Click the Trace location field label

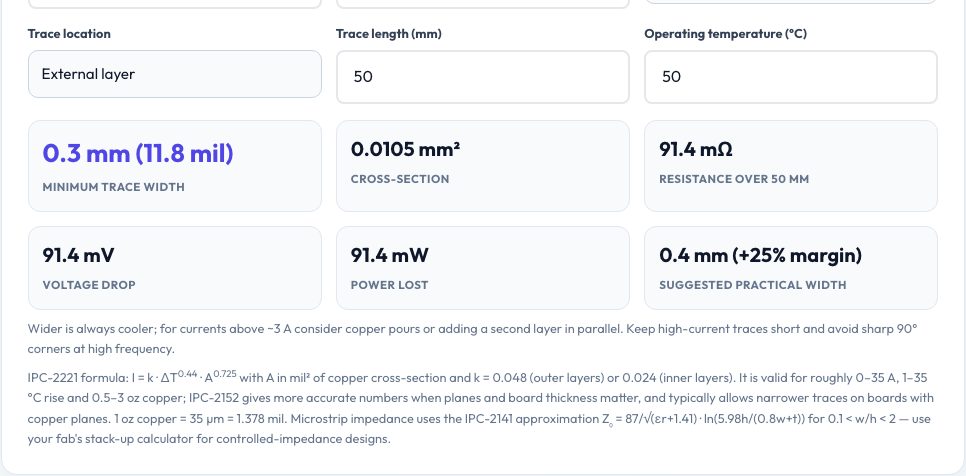pos(69,34)
